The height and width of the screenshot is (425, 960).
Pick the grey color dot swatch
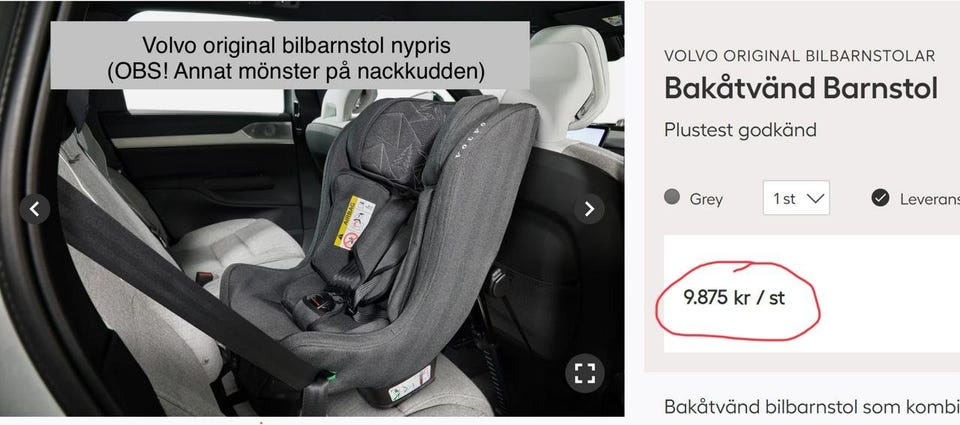(672, 197)
